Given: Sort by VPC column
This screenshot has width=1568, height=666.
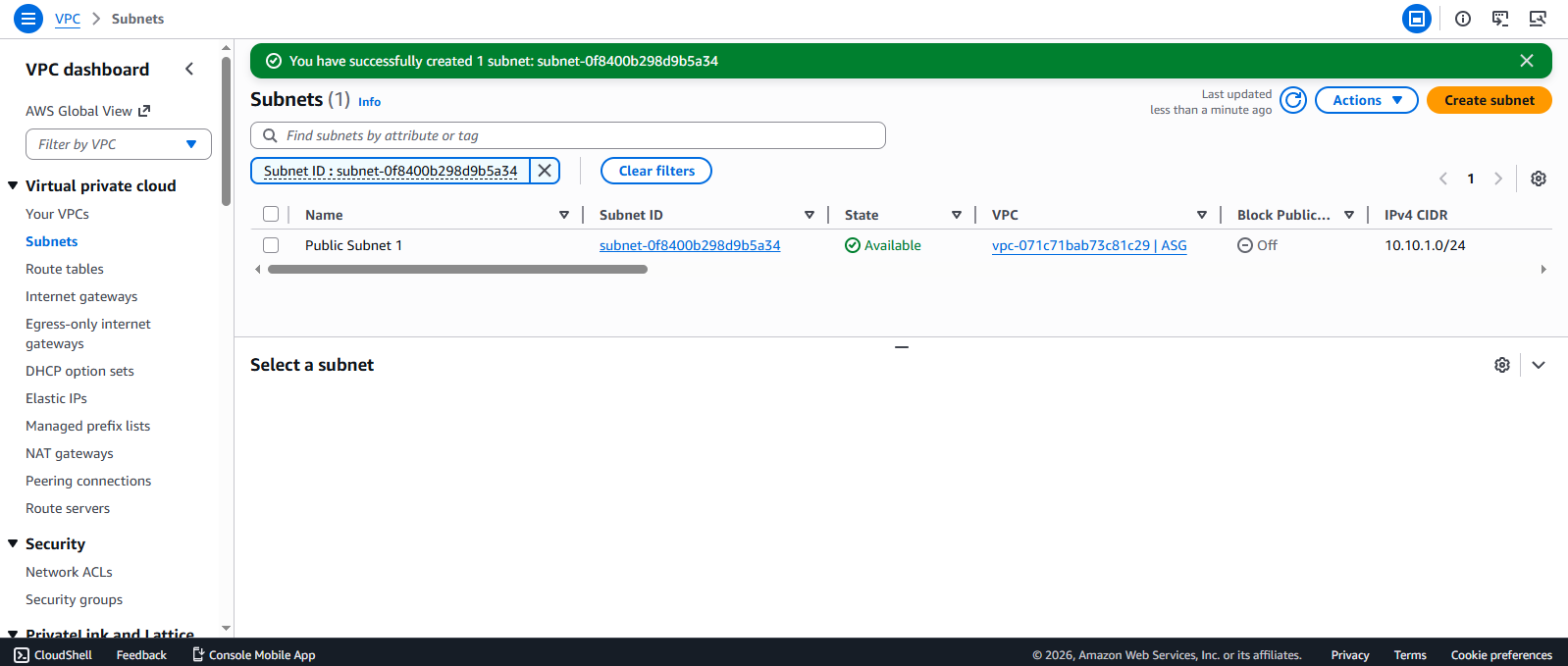Looking at the screenshot, I should pos(1202,215).
